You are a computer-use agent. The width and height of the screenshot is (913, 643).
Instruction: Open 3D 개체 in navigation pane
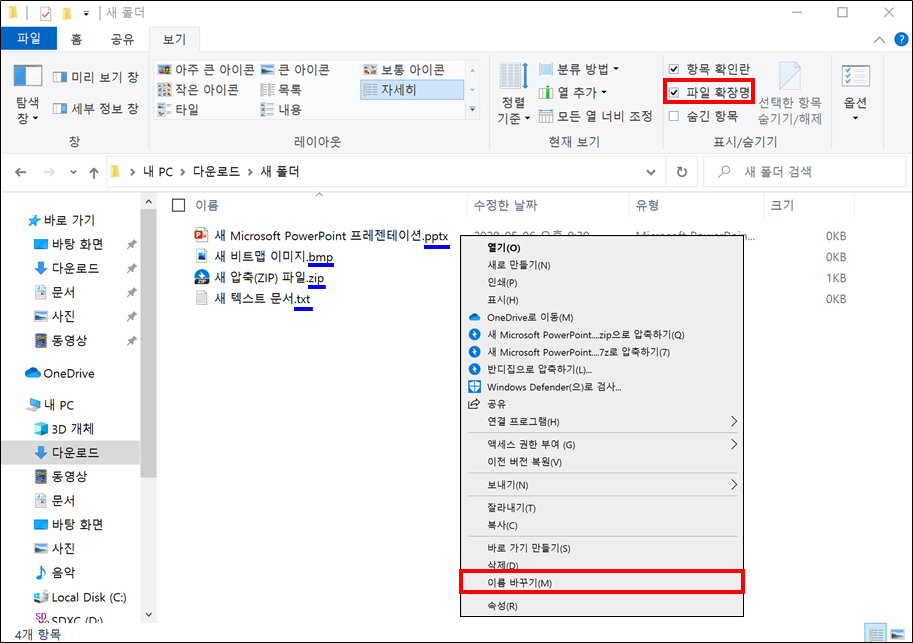64,429
